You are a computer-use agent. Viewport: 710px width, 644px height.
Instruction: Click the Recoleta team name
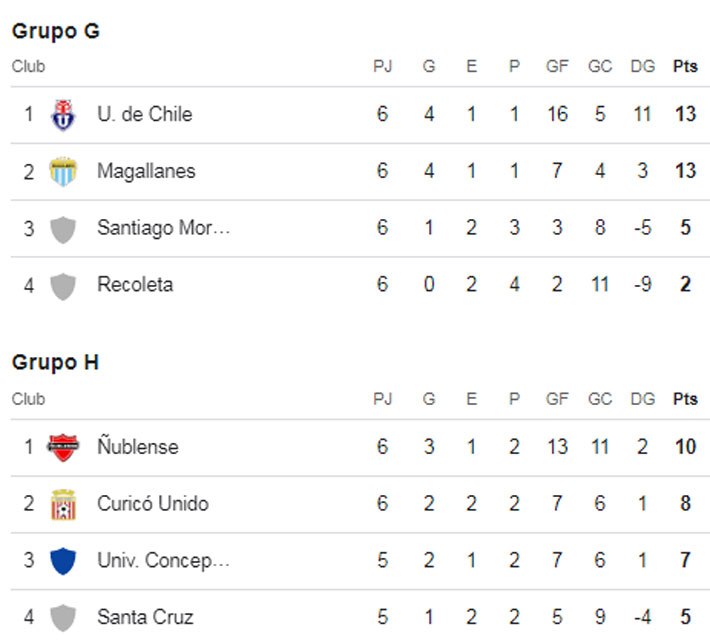[135, 285]
